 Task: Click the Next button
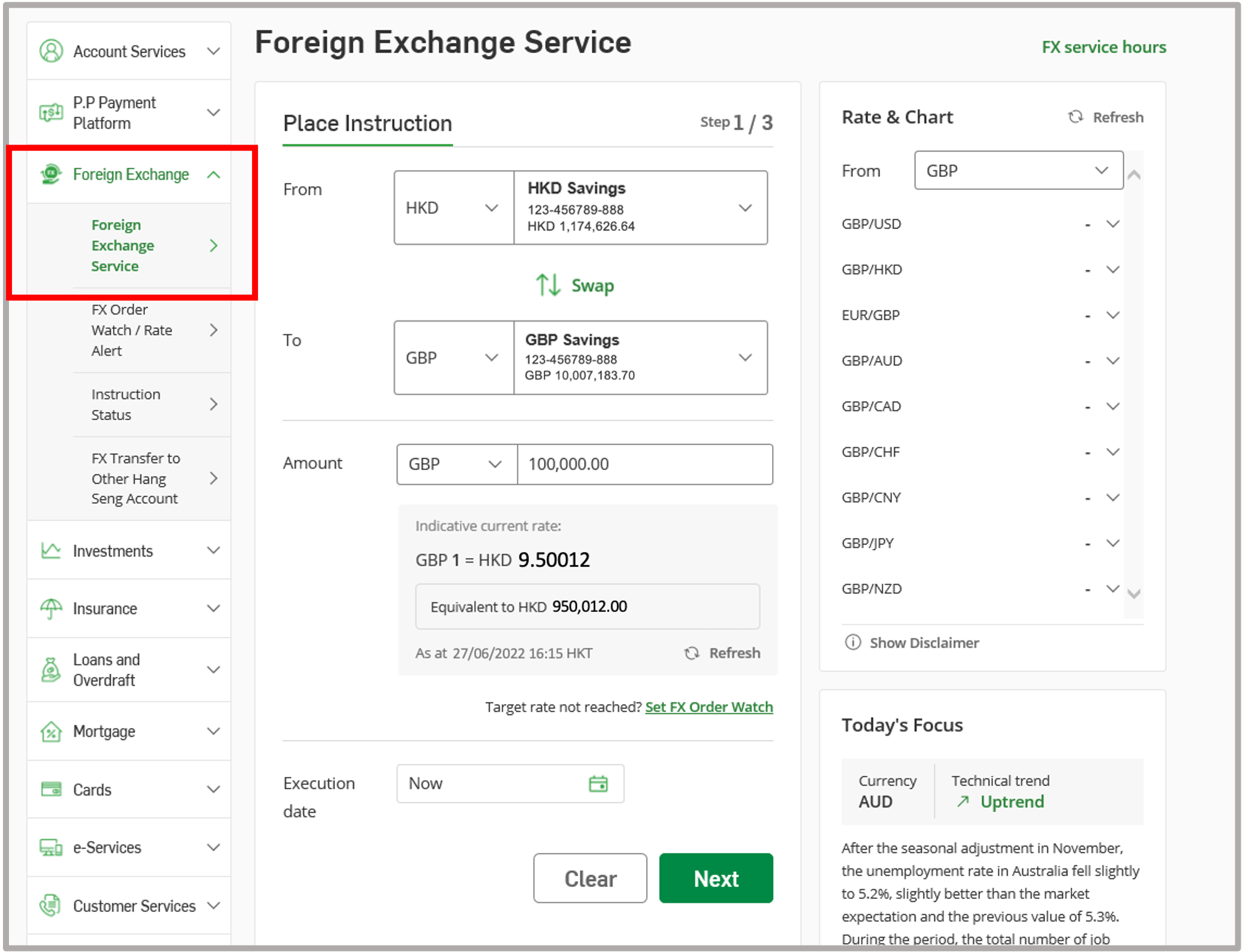pyautogui.click(x=716, y=878)
